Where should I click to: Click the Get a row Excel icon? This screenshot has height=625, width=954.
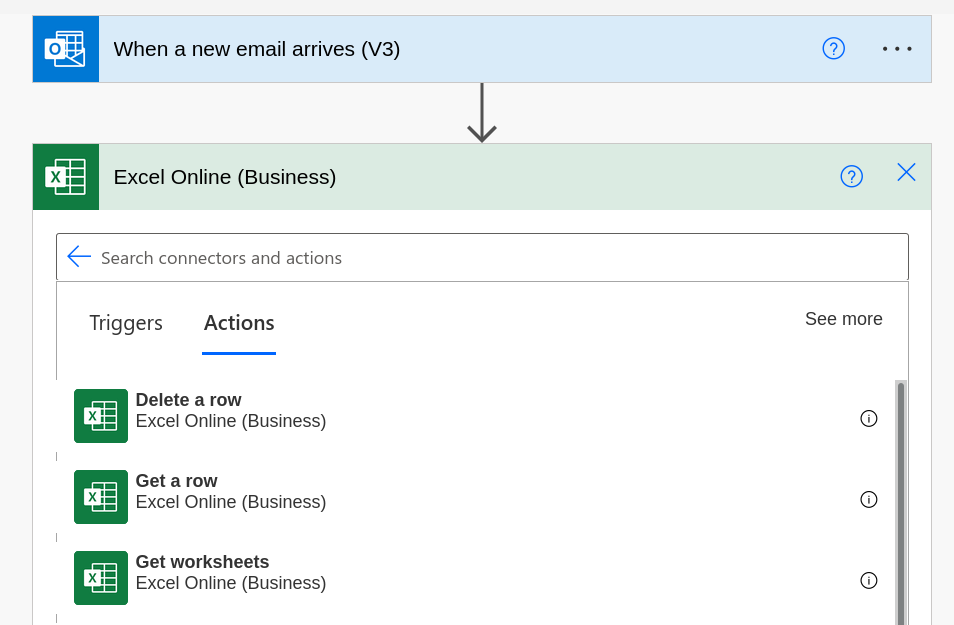[101, 497]
